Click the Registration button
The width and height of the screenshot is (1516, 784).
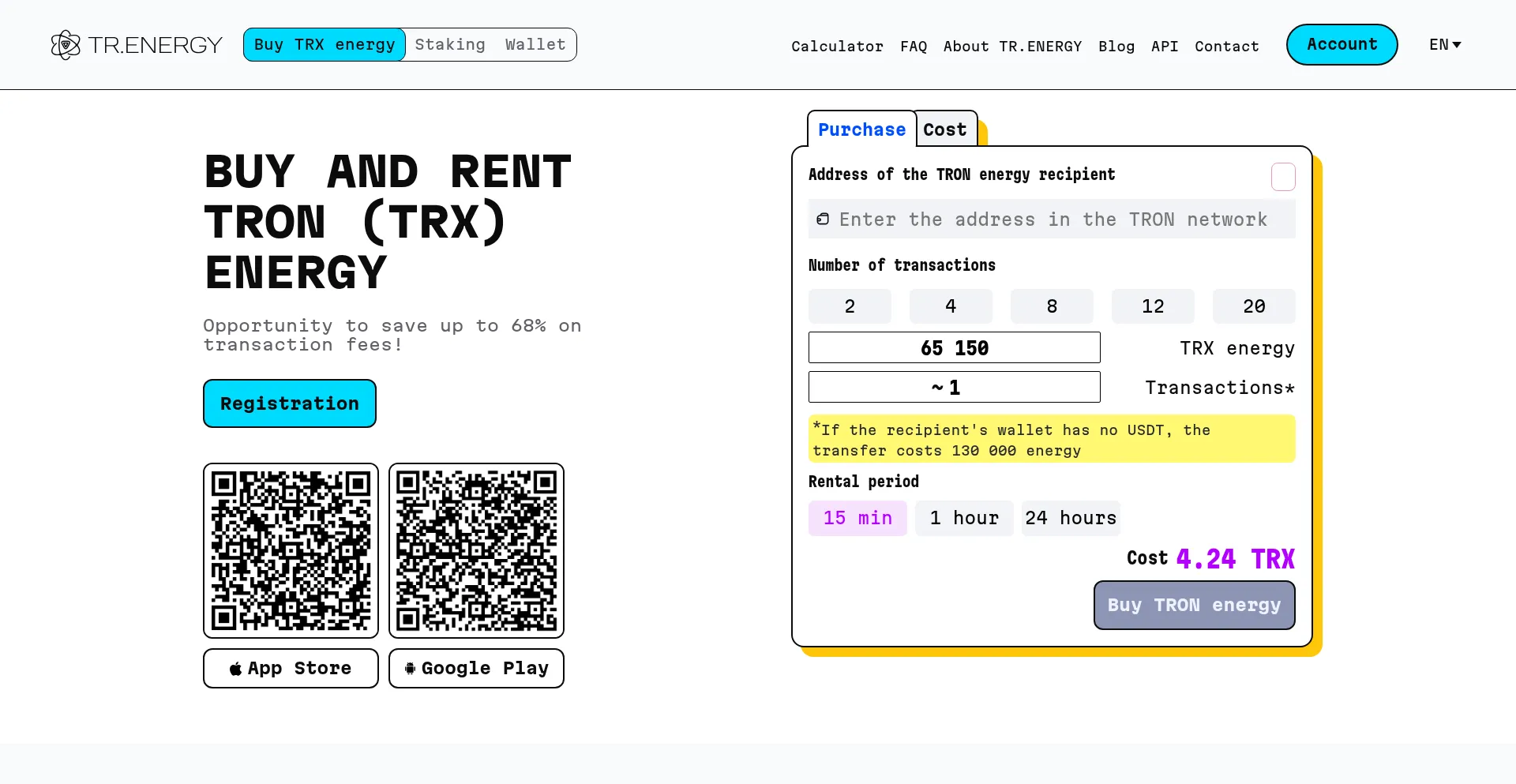[290, 403]
